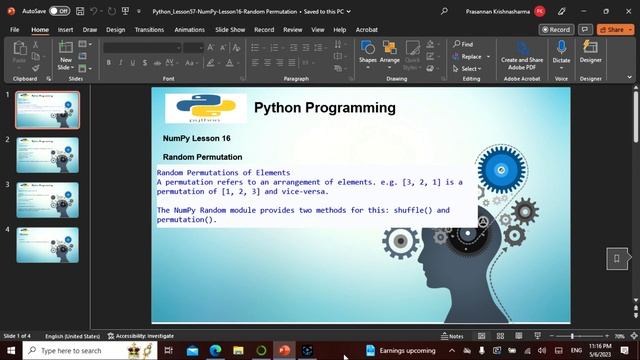640x360 pixels.
Task: Switch to the Insert tab
Action: click(x=65, y=29)
